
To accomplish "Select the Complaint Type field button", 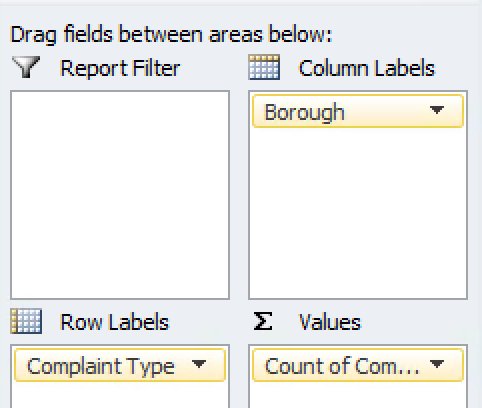I will [x=120, y=365].
